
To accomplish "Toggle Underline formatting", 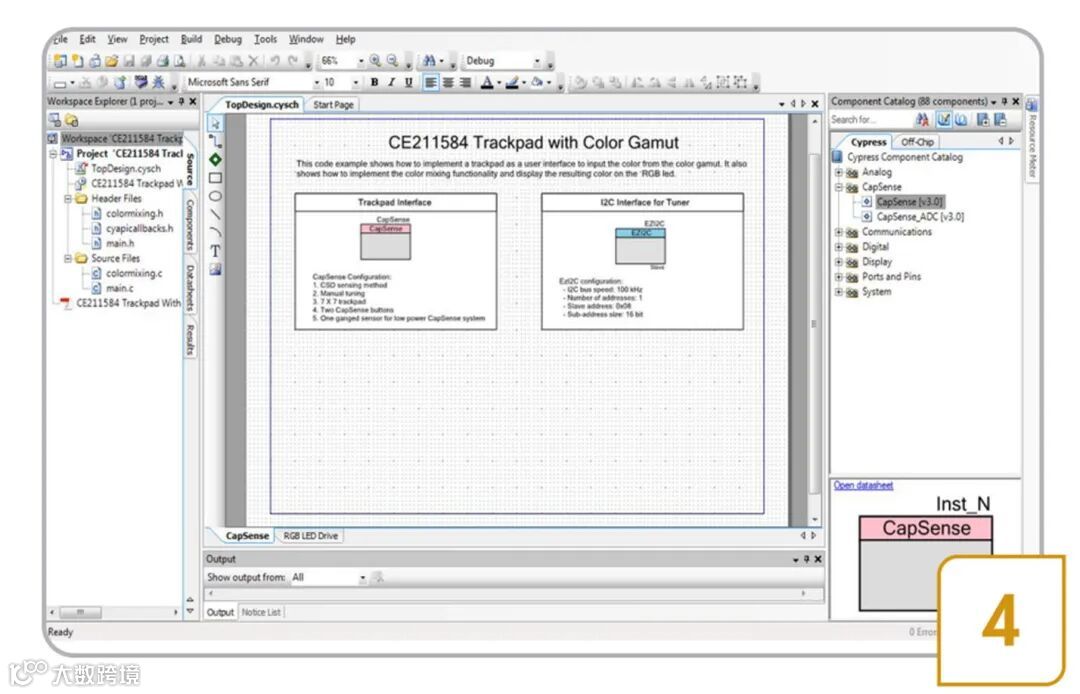I will coord(408,82).
